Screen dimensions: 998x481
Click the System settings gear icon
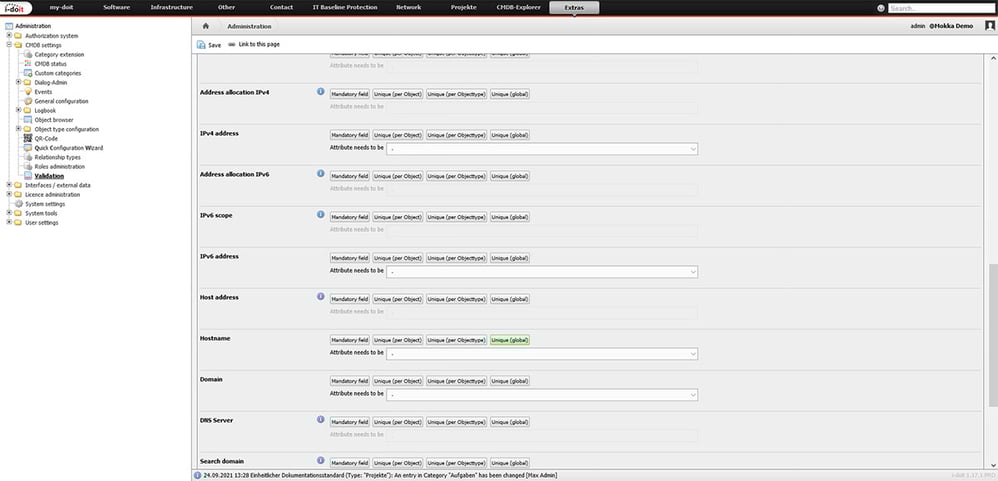point(18,204)
